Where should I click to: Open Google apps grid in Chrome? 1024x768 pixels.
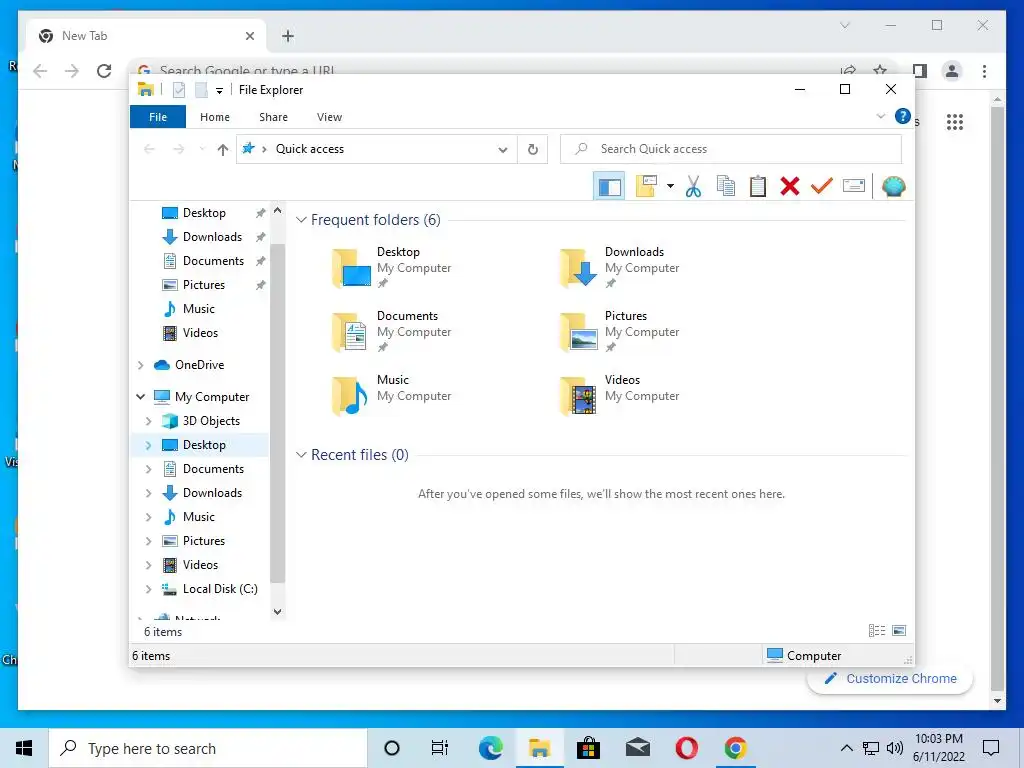click(955, 121)
